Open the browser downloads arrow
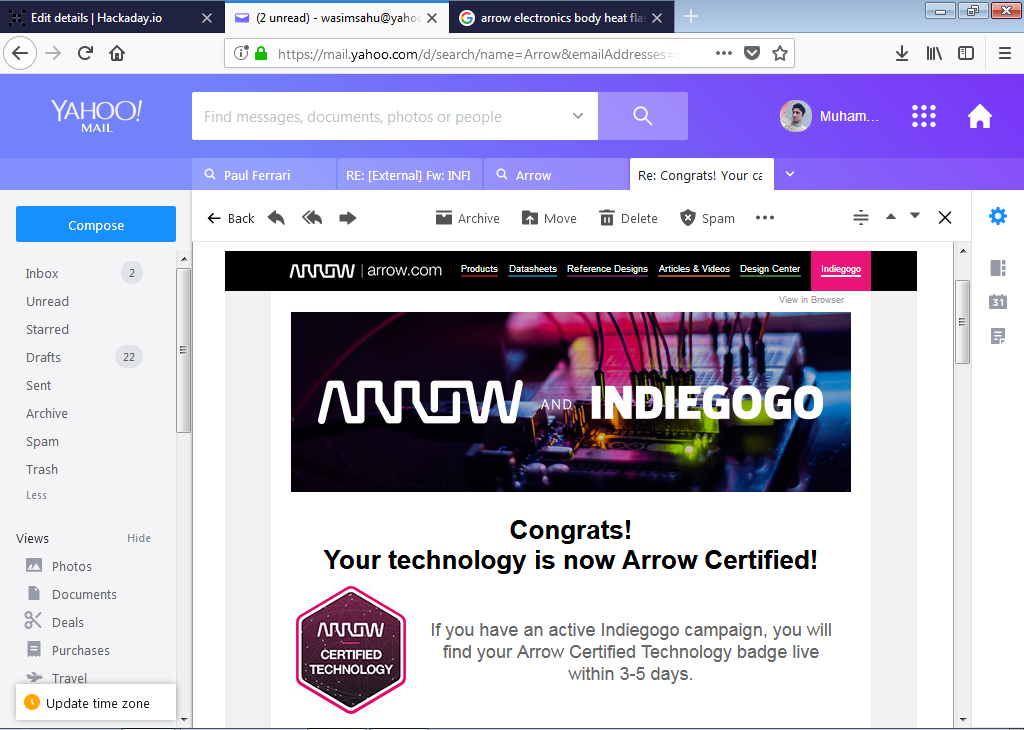 click(x=902, y=54)
